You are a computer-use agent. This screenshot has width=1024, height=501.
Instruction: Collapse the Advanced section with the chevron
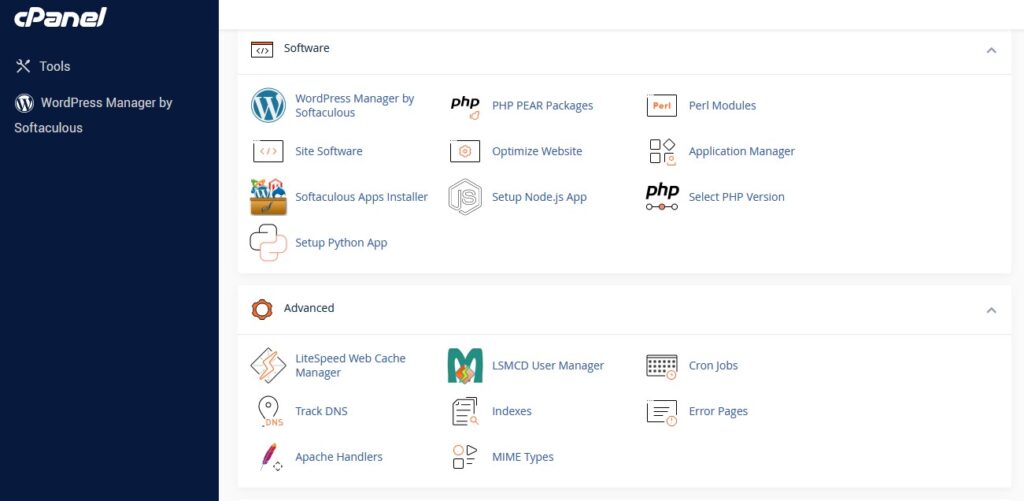coord(991,310)
